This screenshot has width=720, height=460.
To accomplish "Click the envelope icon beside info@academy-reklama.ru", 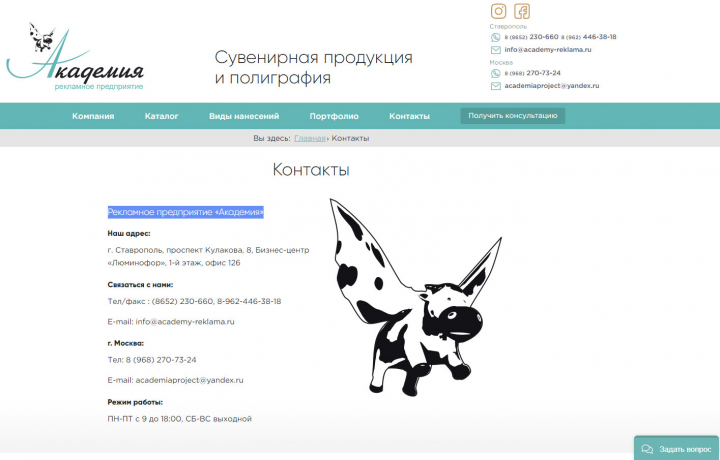I will point(495,50).
